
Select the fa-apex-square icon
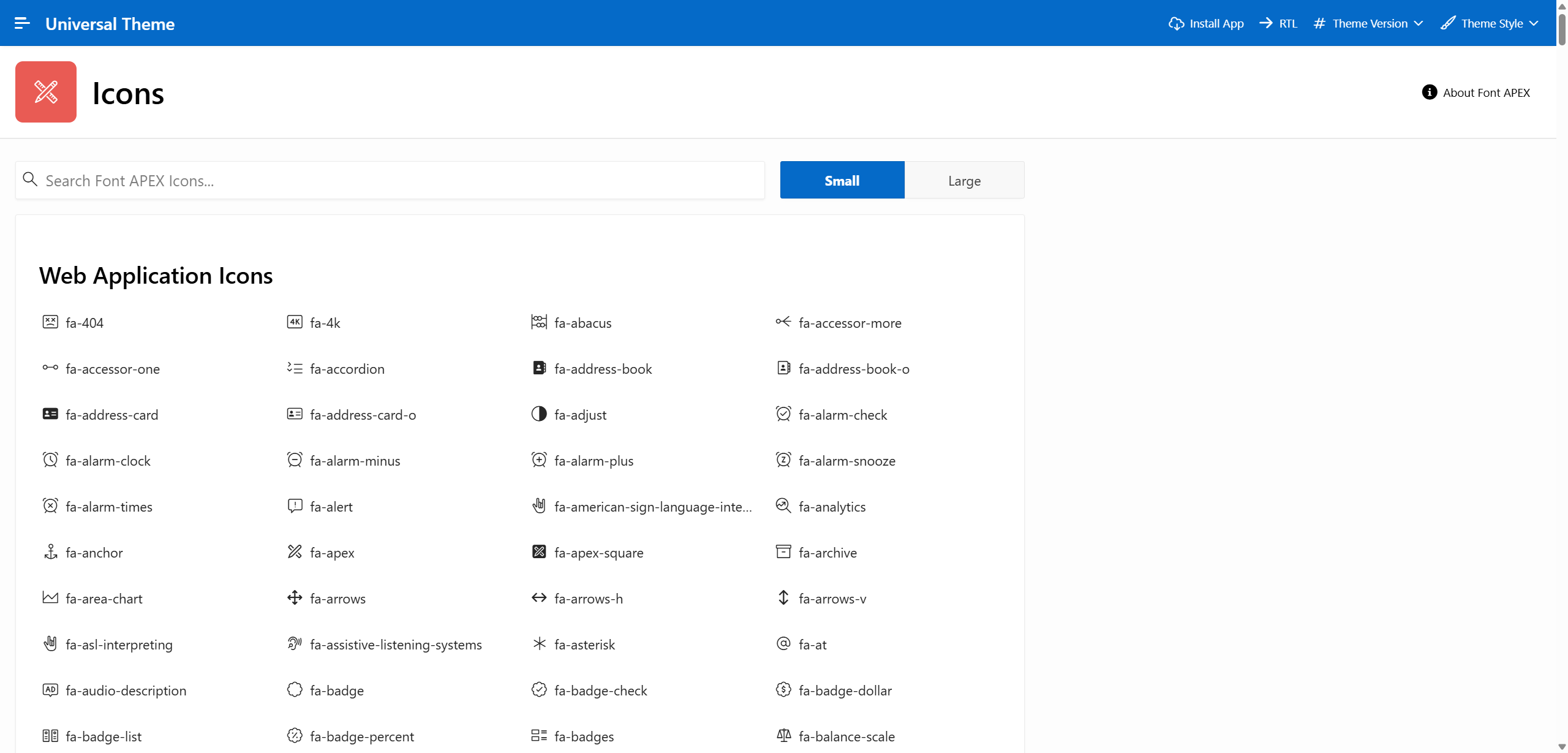pyautogui.click(x=538, y=552)
